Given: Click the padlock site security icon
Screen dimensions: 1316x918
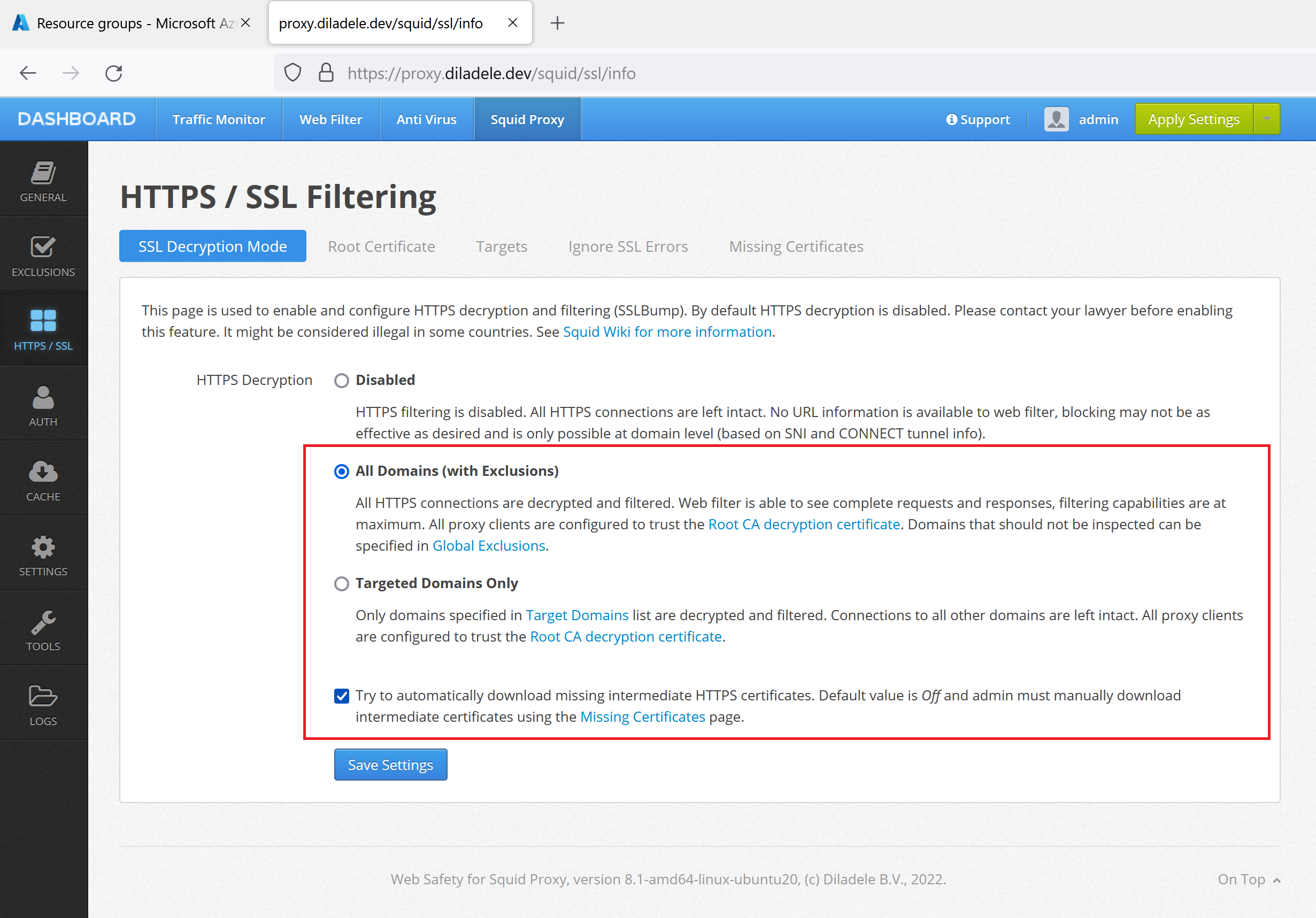Looking at the screenshot, I should [326, 73].
